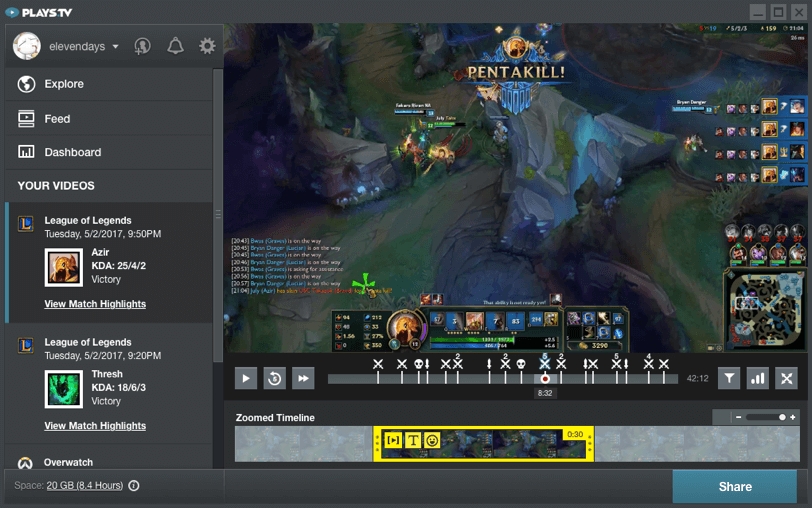
Task: Click KDA: 18/6/3 text
Action: click(x=119, y=387)
